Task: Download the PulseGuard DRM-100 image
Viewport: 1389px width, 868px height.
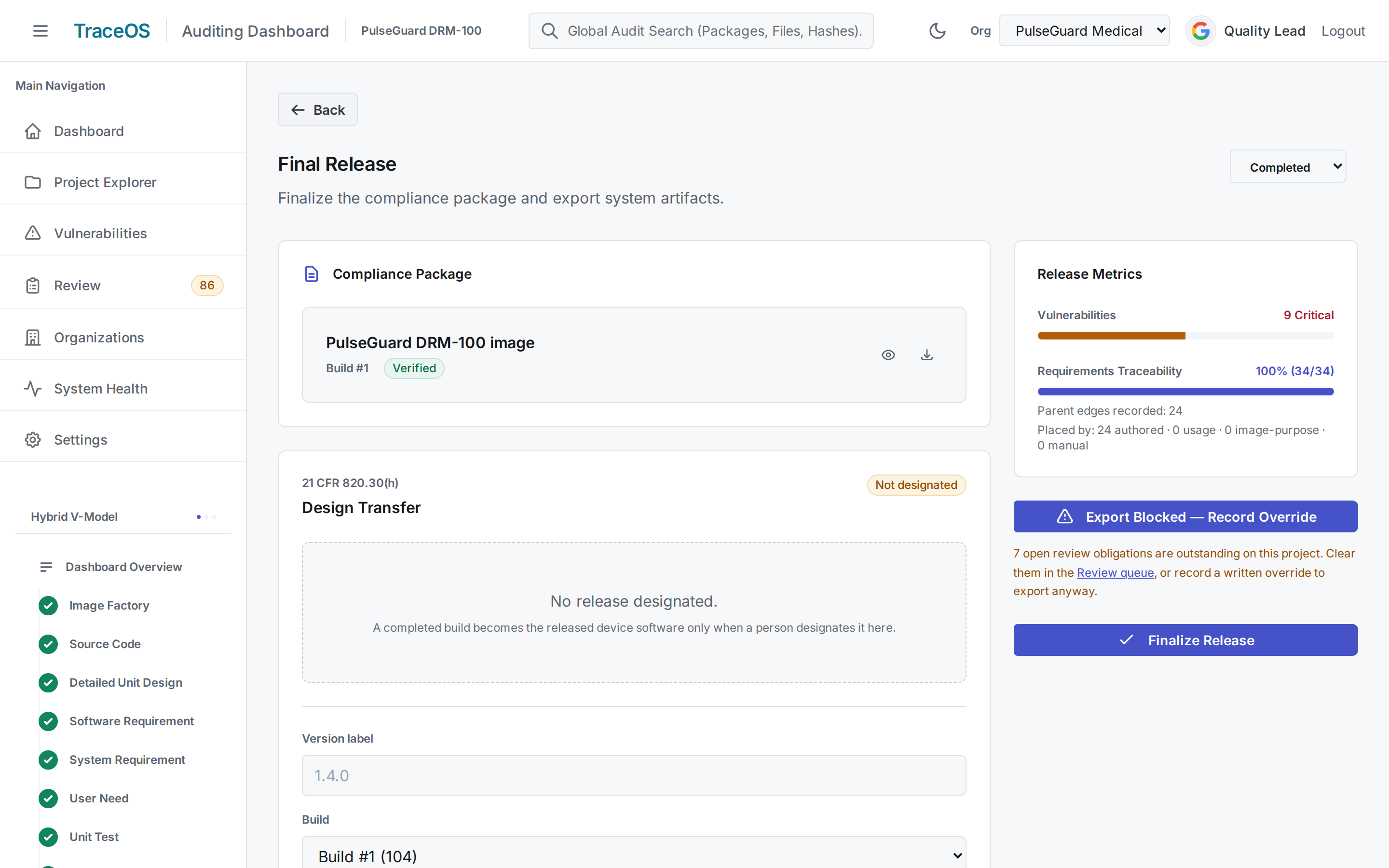Action: [x=927, y=355]
